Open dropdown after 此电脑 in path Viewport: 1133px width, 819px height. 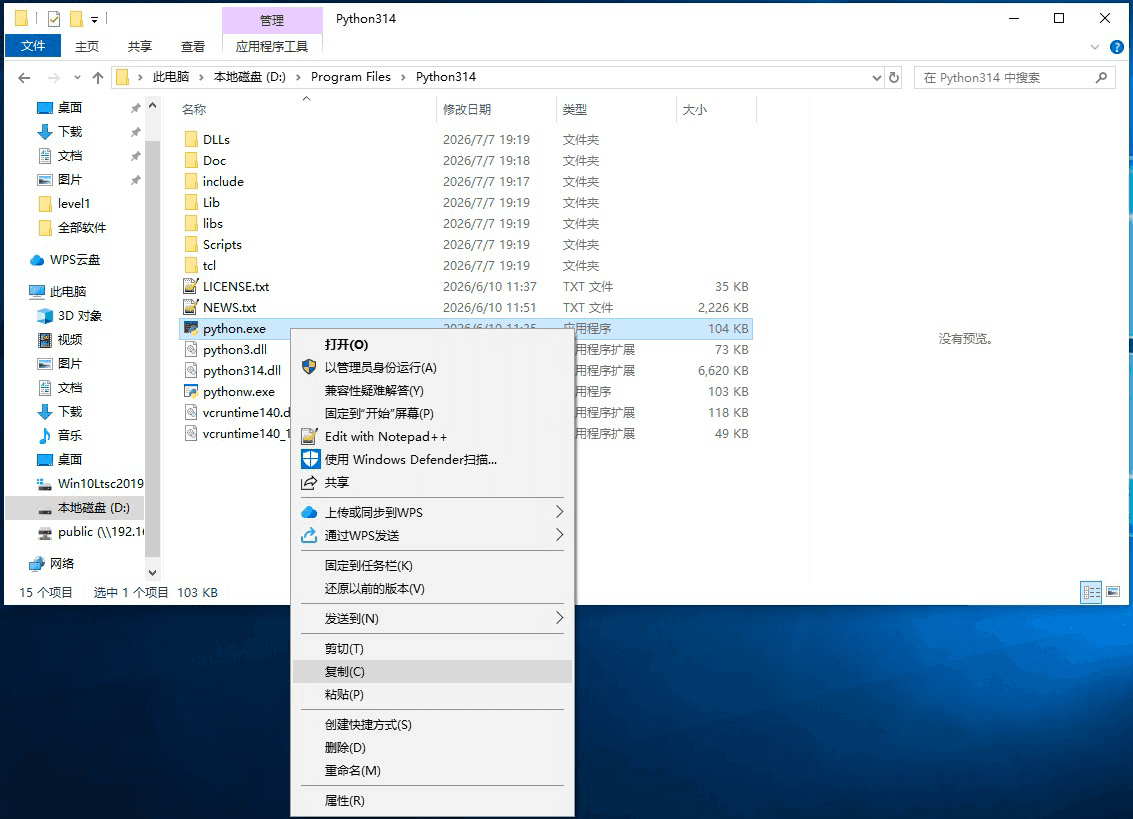[x=202, y=77]
